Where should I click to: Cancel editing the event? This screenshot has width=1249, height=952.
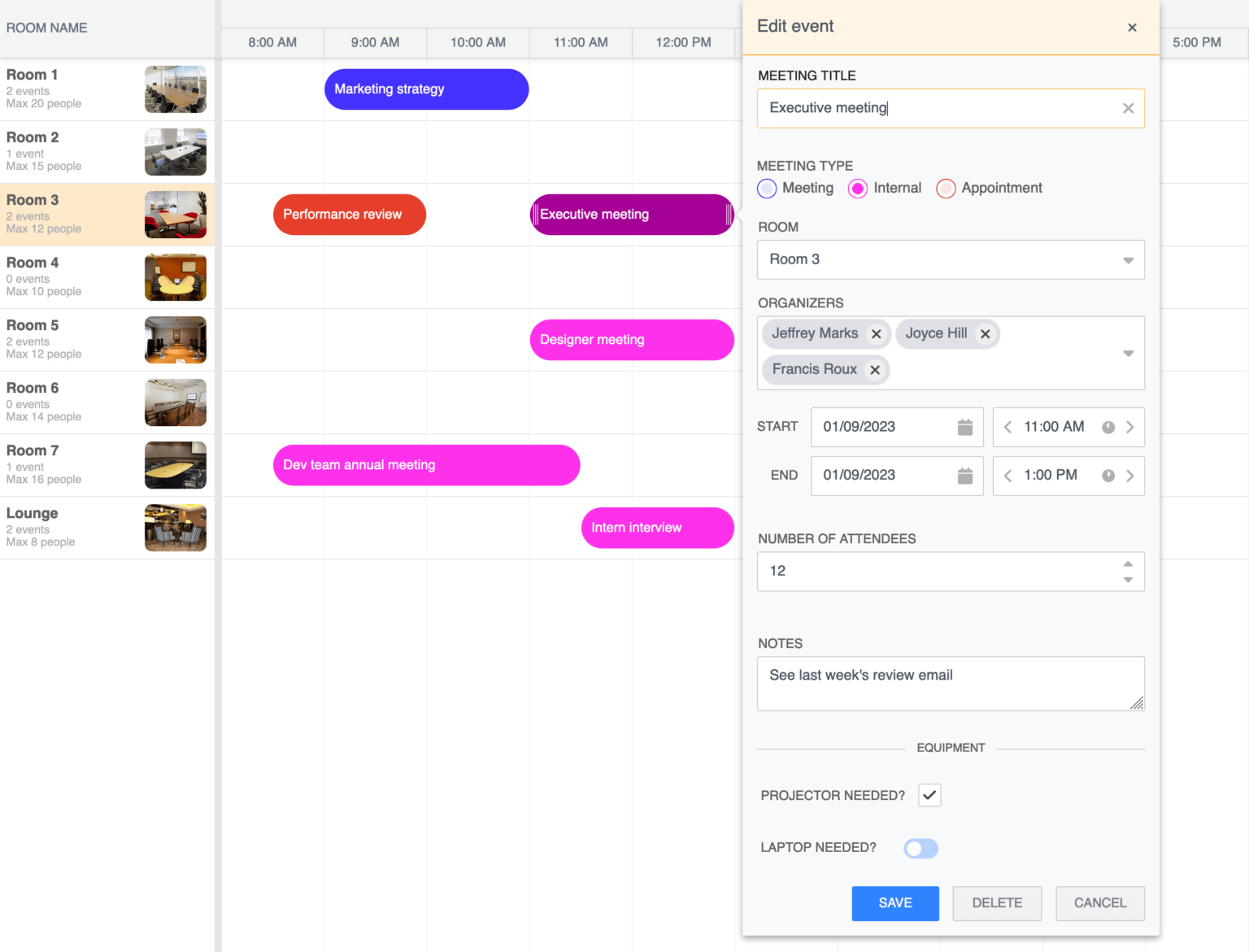coord(1100,903)
